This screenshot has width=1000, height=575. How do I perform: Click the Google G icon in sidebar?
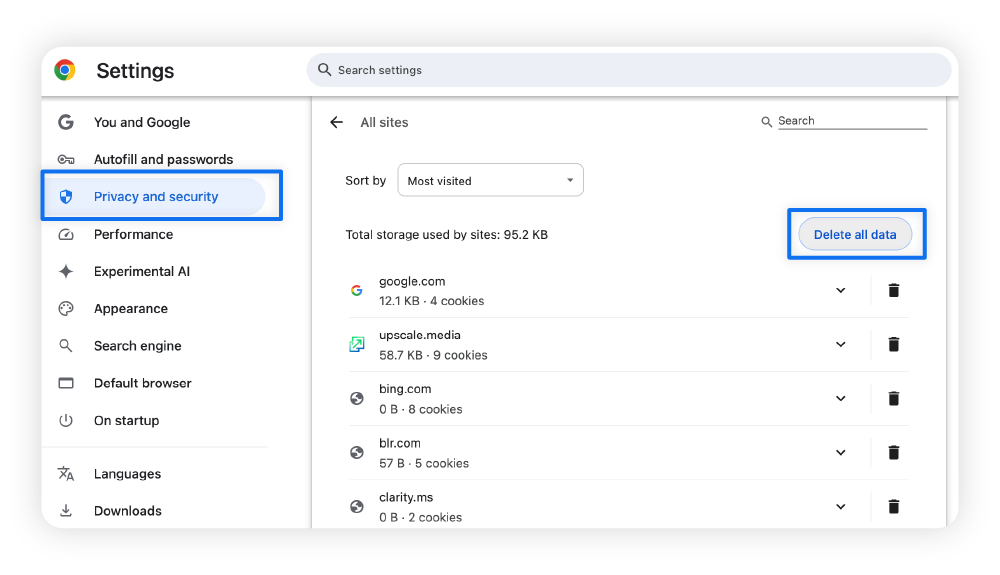point(66,122)
